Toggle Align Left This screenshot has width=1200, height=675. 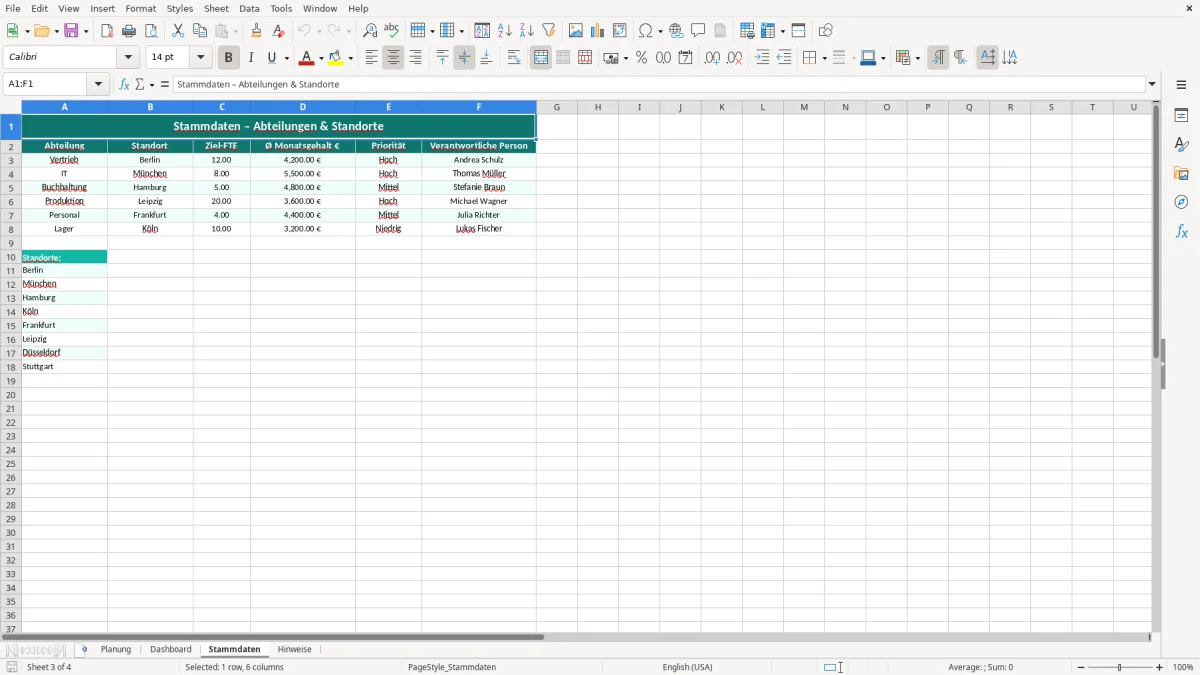[x=371, y=58]
